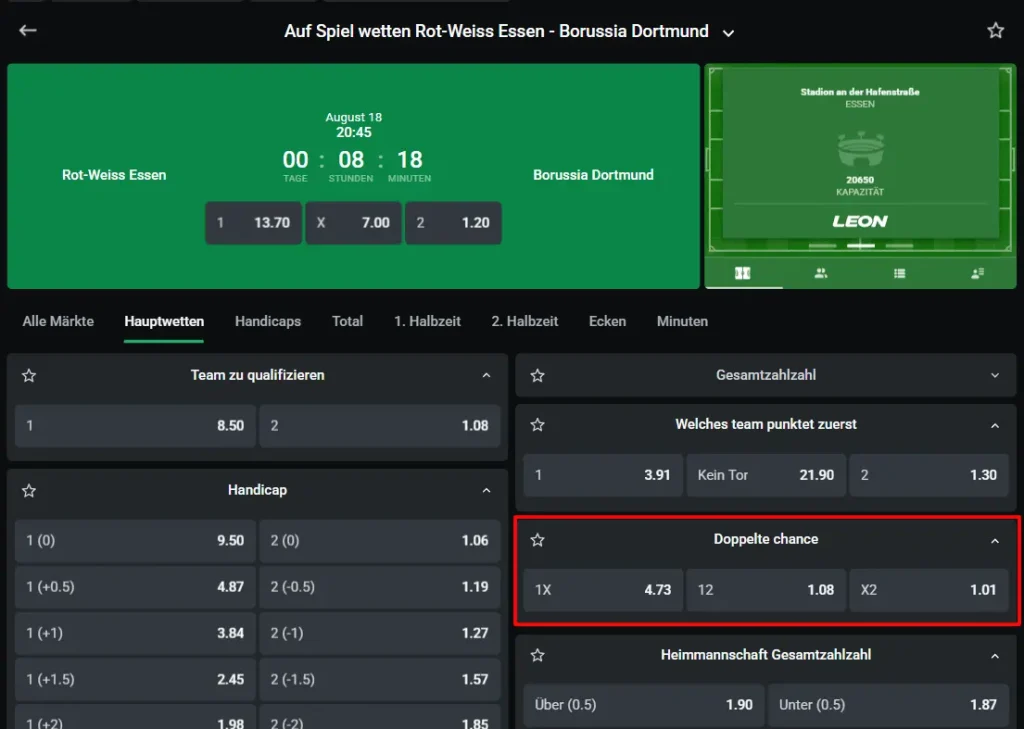The width and height of the screenshot is (1024, 729).
Task: Click the August 18 date text
Action: click(353, 118)
